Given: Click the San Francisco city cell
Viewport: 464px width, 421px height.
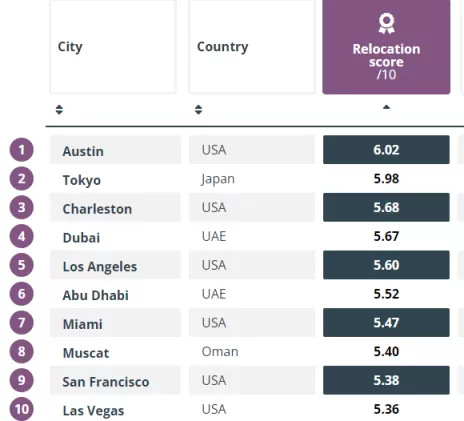Looking at the screenshot, I should tap(115, 380).
